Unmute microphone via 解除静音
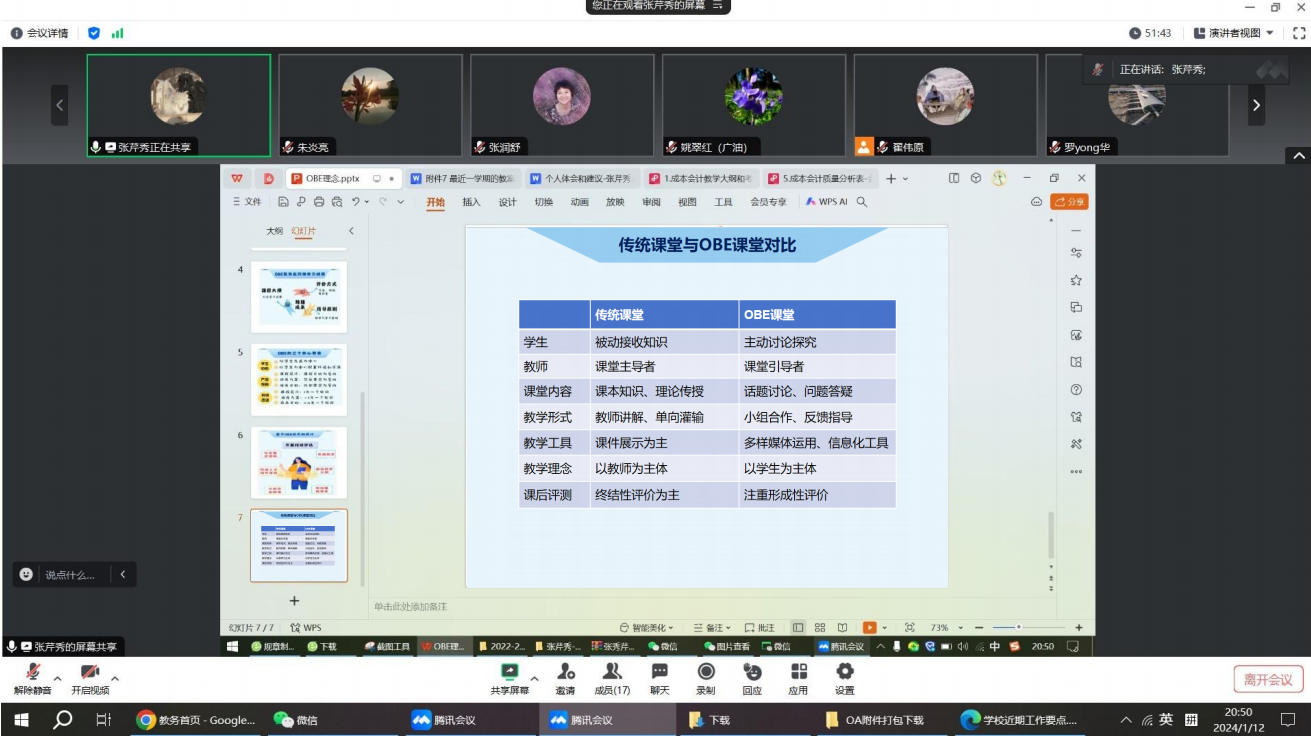The height and width of the screenshot is (736, 1311). pos(33,678)
